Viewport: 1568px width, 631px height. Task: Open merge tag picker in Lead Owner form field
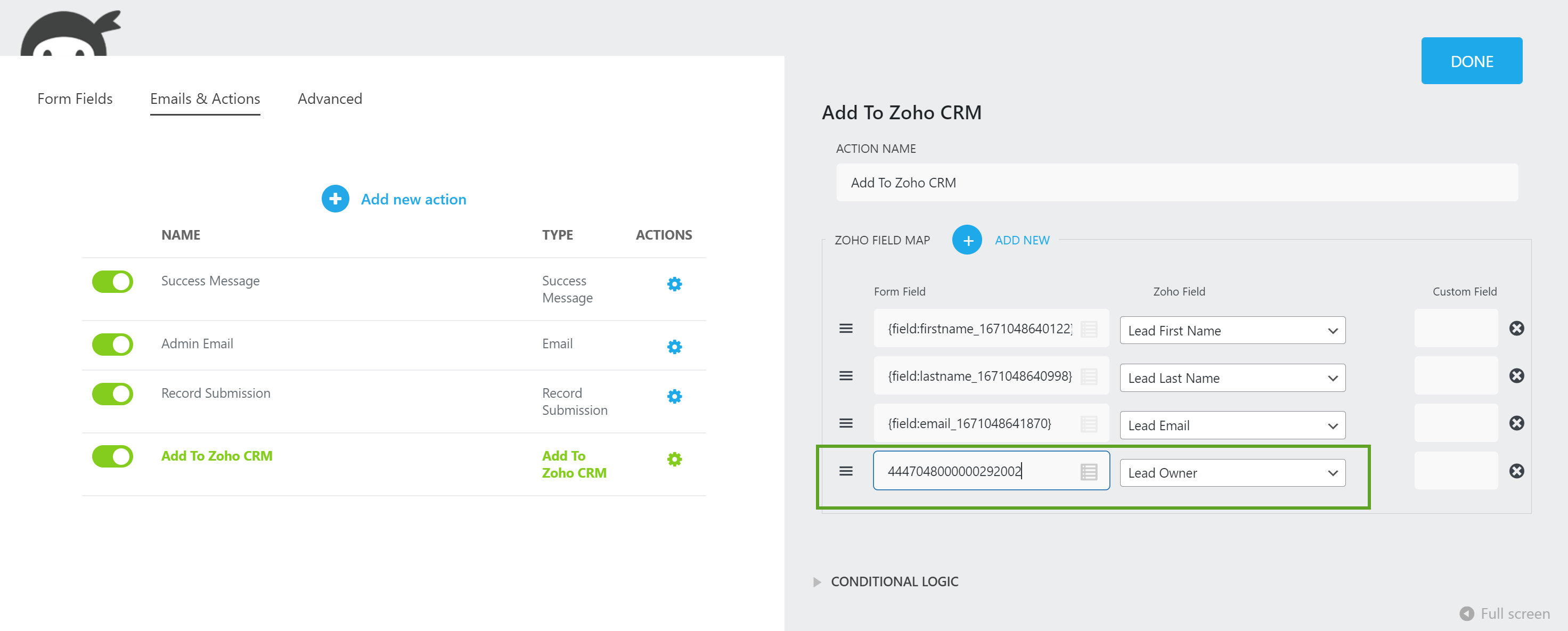tap(1088, 472)
